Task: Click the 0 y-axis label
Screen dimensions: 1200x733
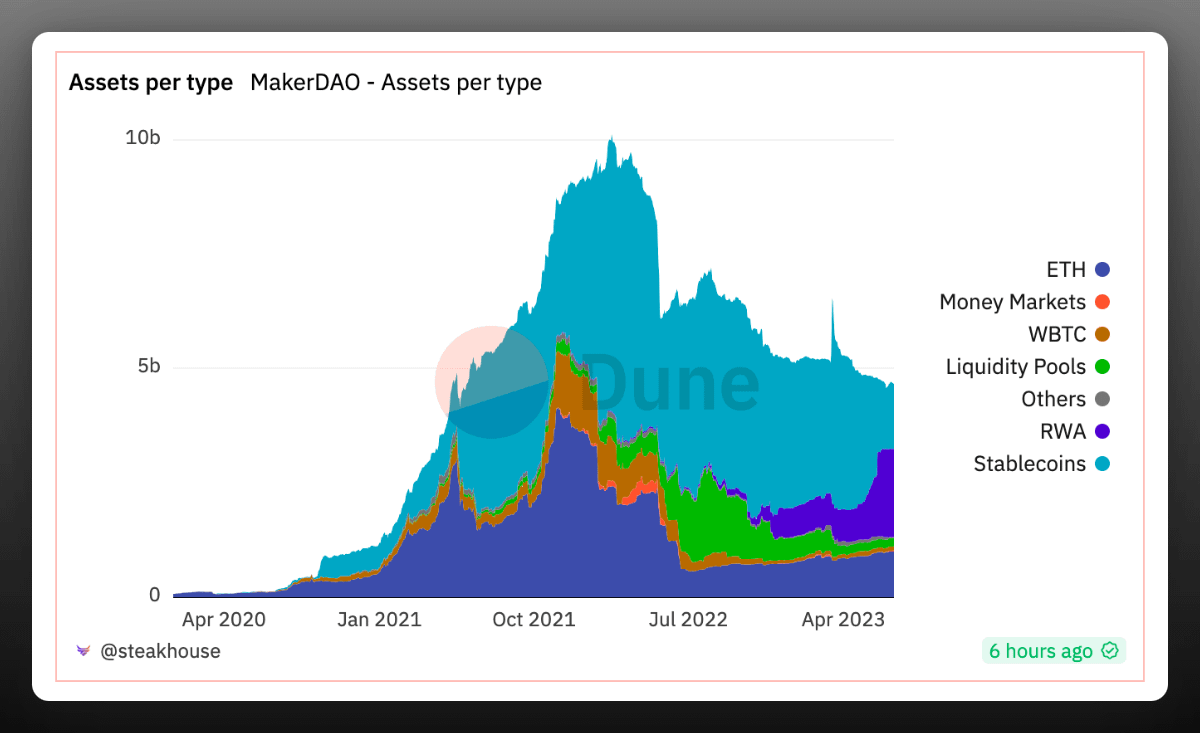Action: tap(154, 595)
